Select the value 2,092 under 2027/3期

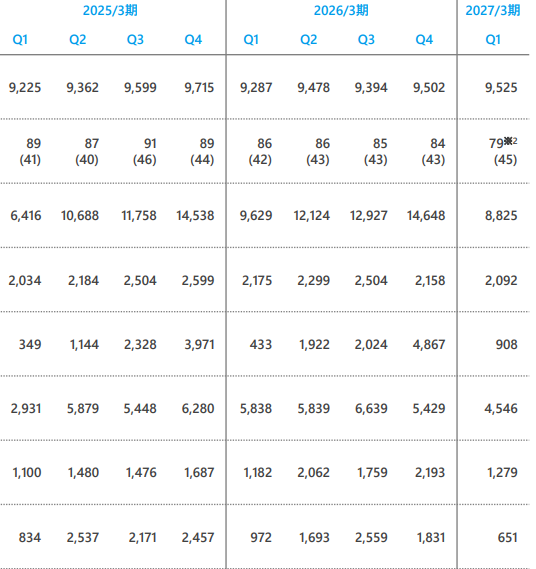[501, 281]
